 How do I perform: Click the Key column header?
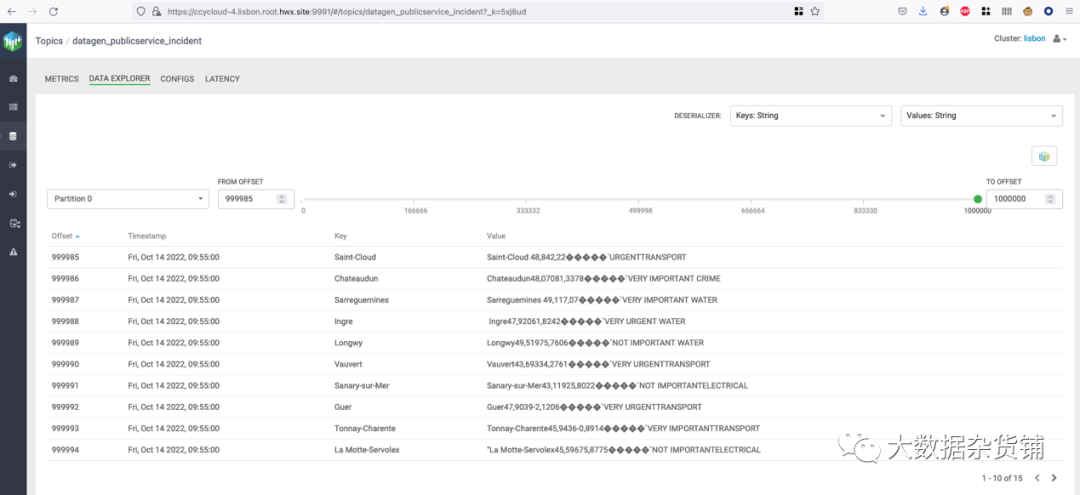click(x=340, y=235)
